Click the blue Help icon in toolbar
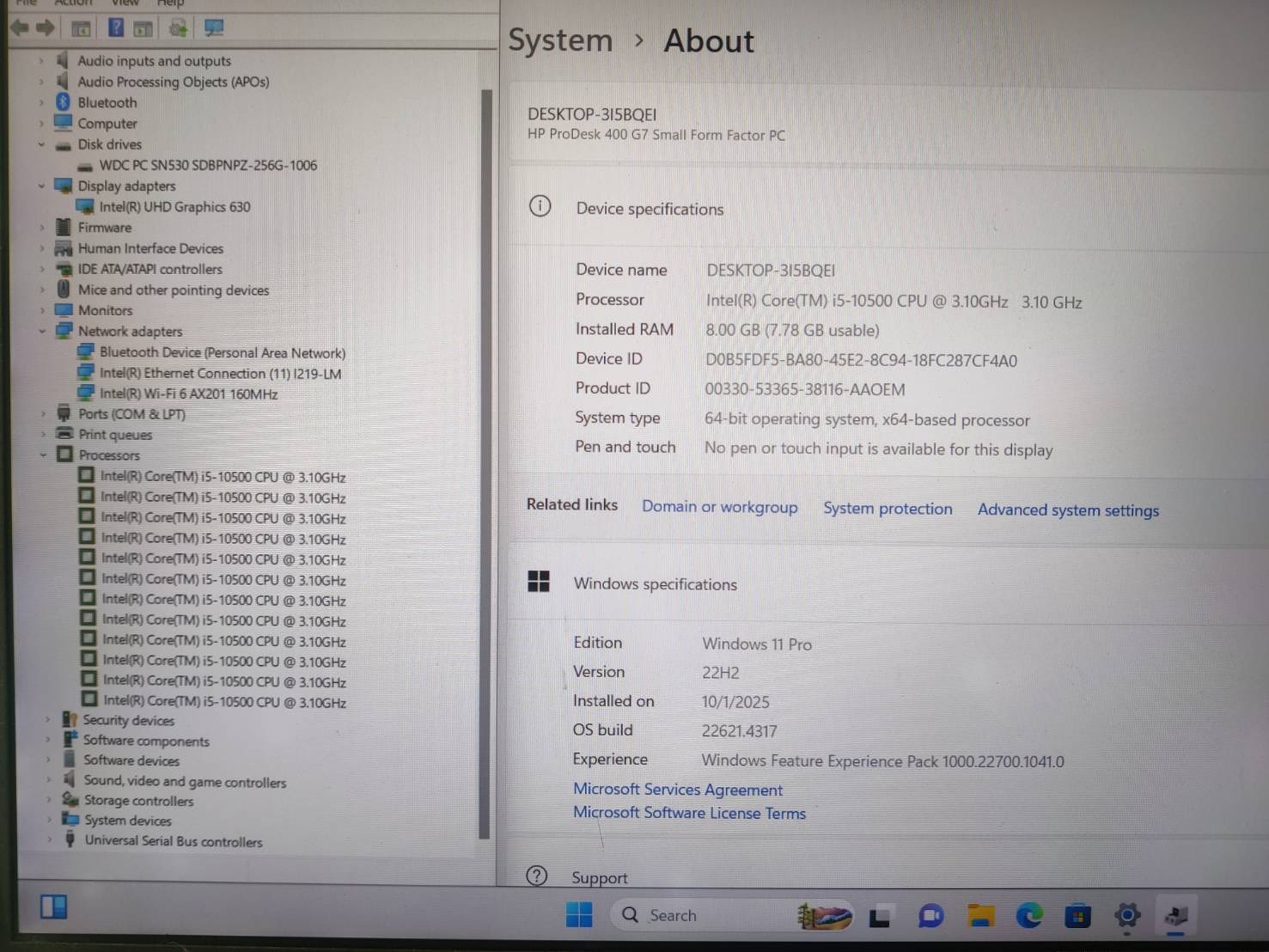1269x952 pixels. pyautogui.click(x=116, y=28)
